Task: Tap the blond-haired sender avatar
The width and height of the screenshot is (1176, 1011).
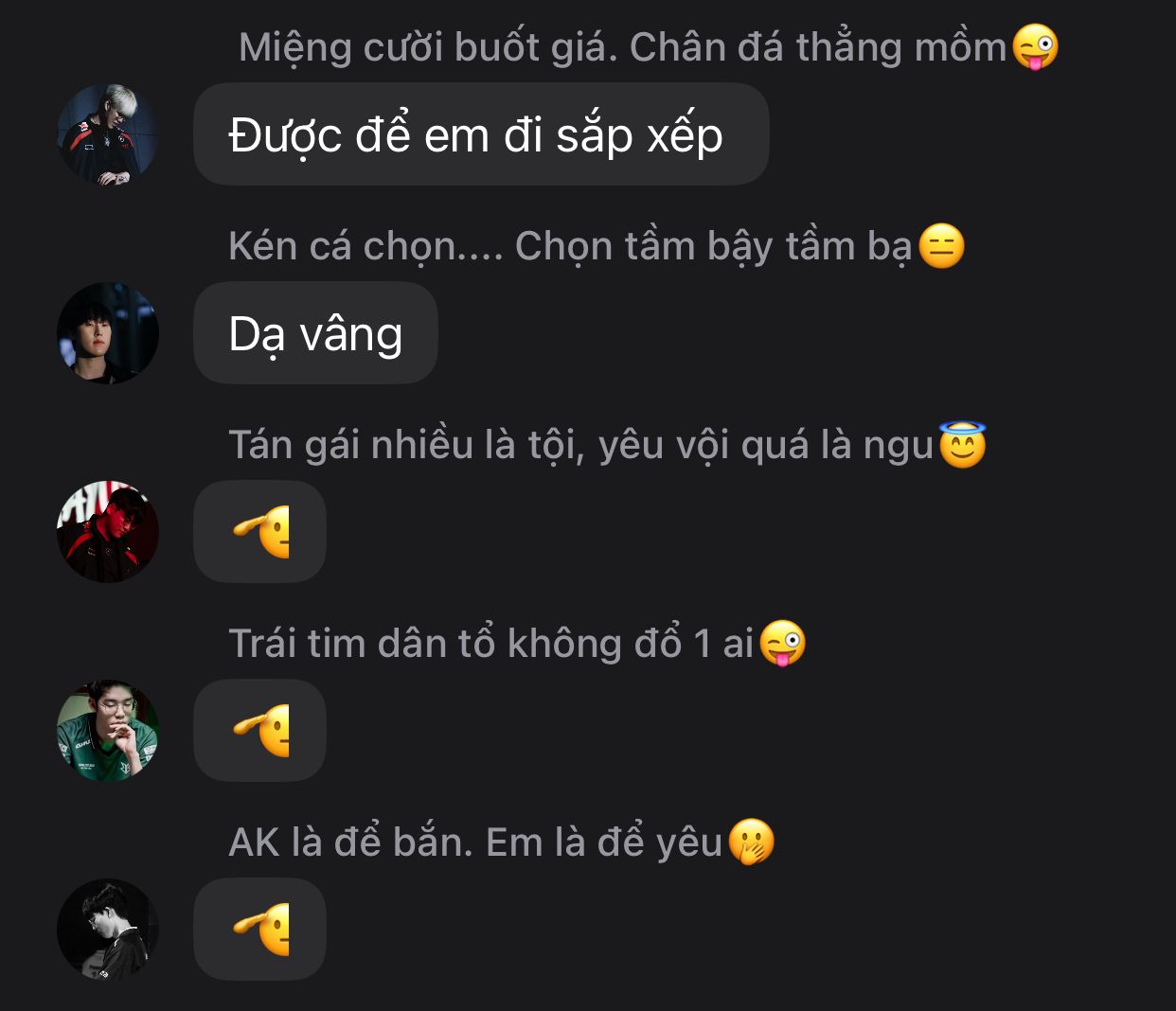Action: coord(108,134)
